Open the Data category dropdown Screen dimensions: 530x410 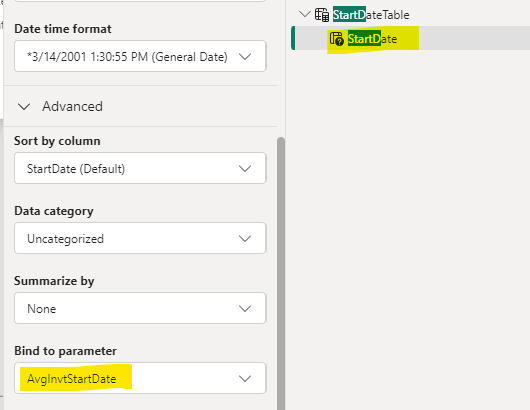click(x=140, y=238)
